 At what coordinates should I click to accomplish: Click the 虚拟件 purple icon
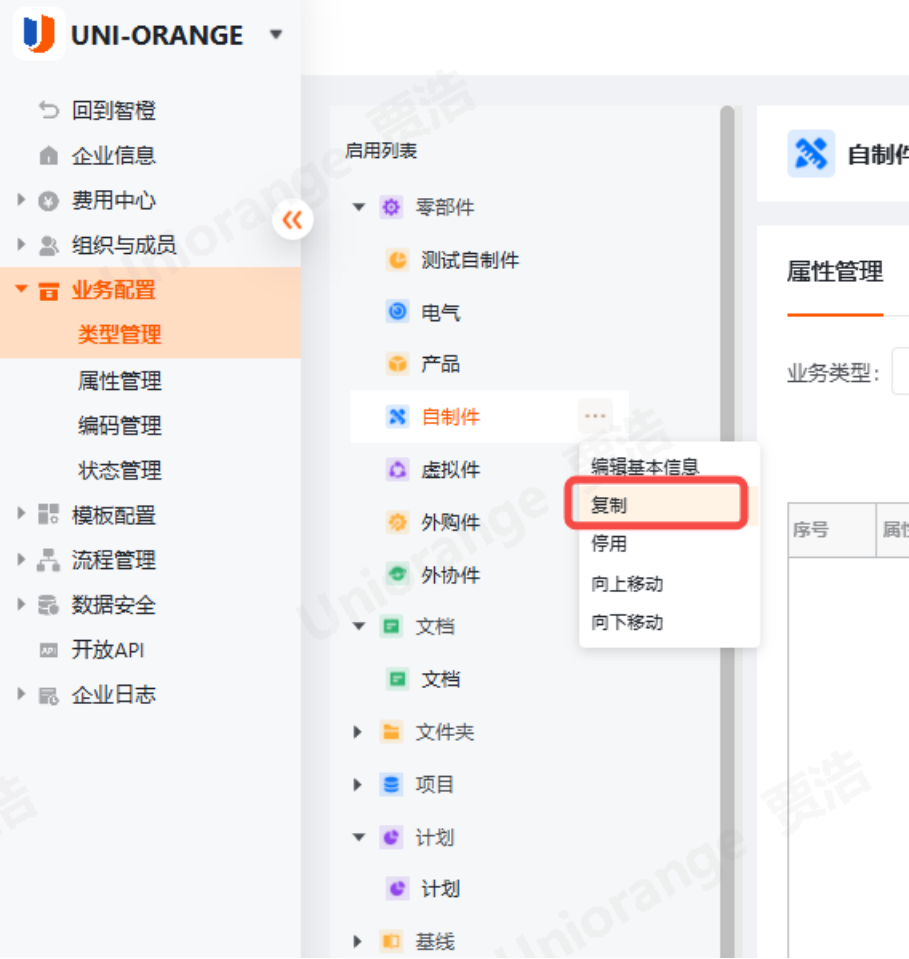[397, 469]
